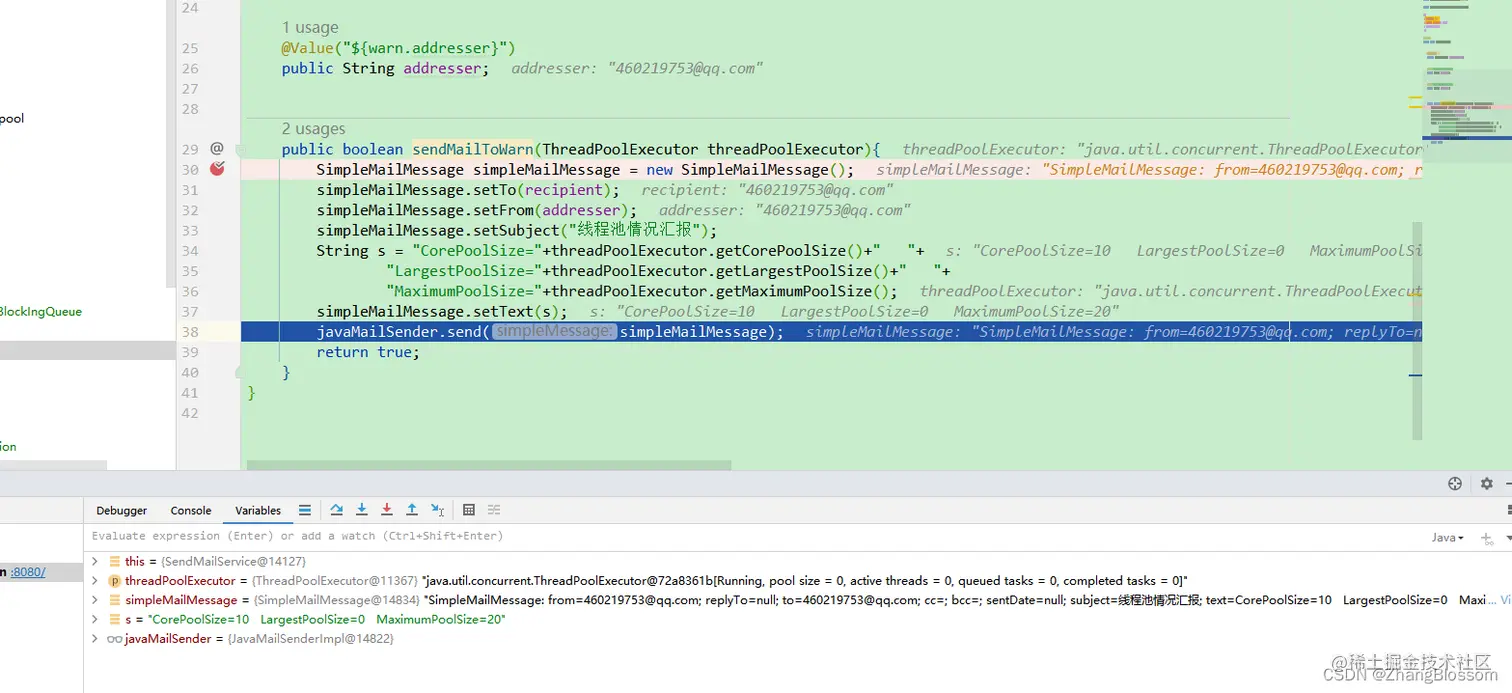This screenshot has height=693, width=1512.
Task: Click the Run to Cursor icon
Action: click(x=437, y=510)
